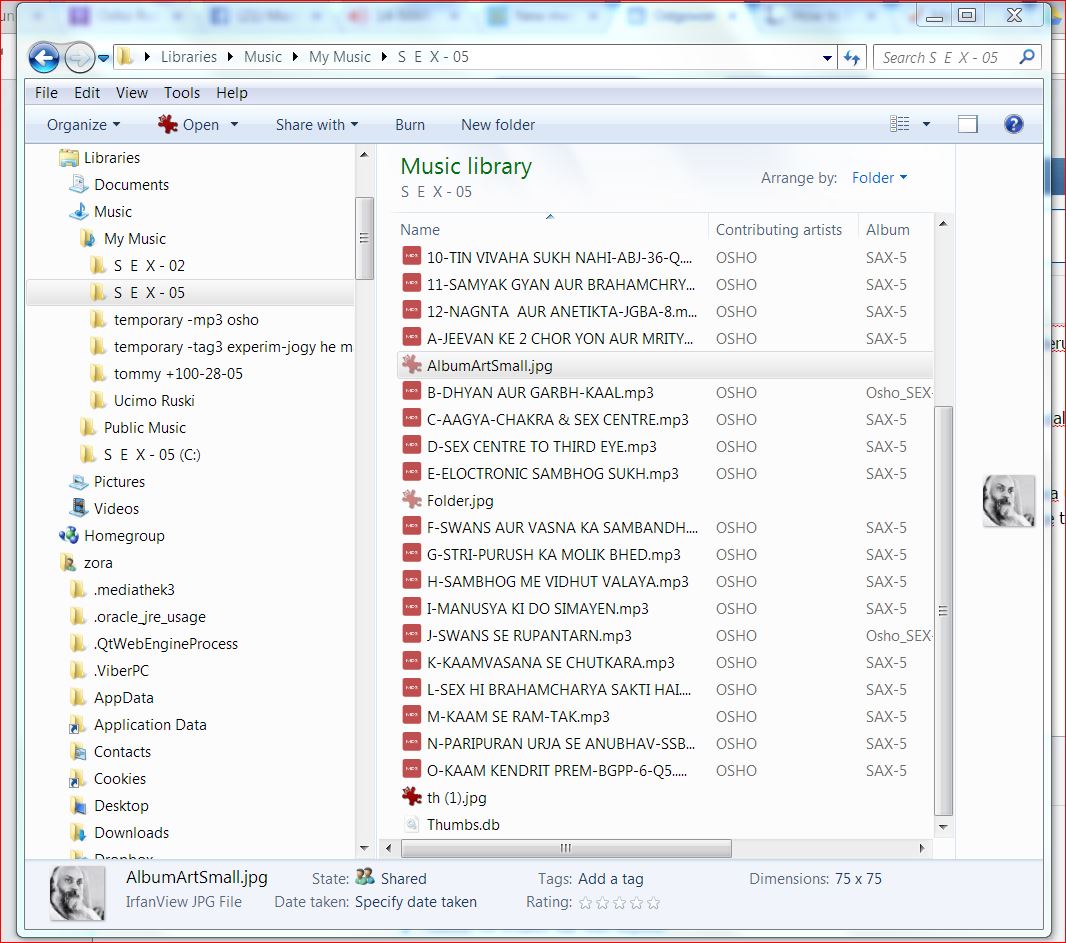The height and width of the screenshot is (943, 1066).
Task: Select the Thumbs.db file icon
Action: 411,825
